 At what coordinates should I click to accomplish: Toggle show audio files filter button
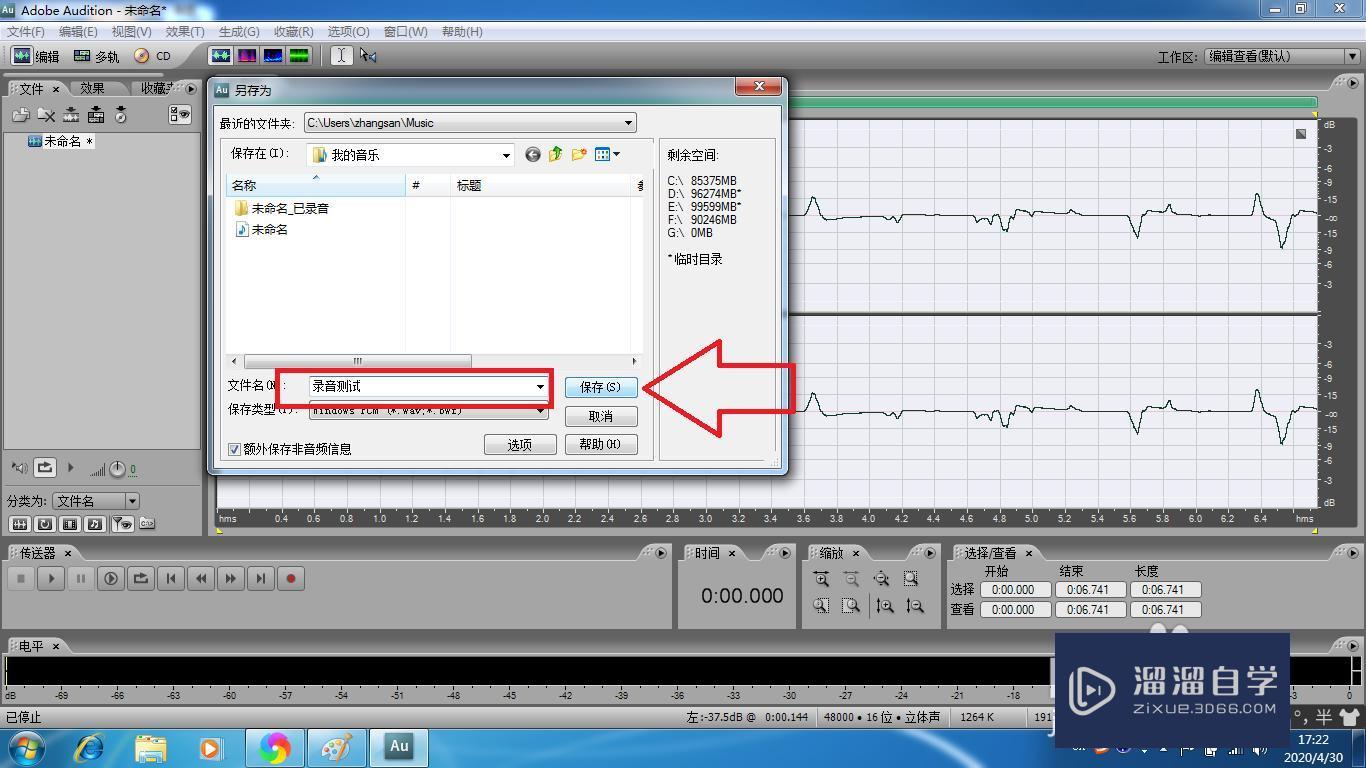(x=19, y=524)
